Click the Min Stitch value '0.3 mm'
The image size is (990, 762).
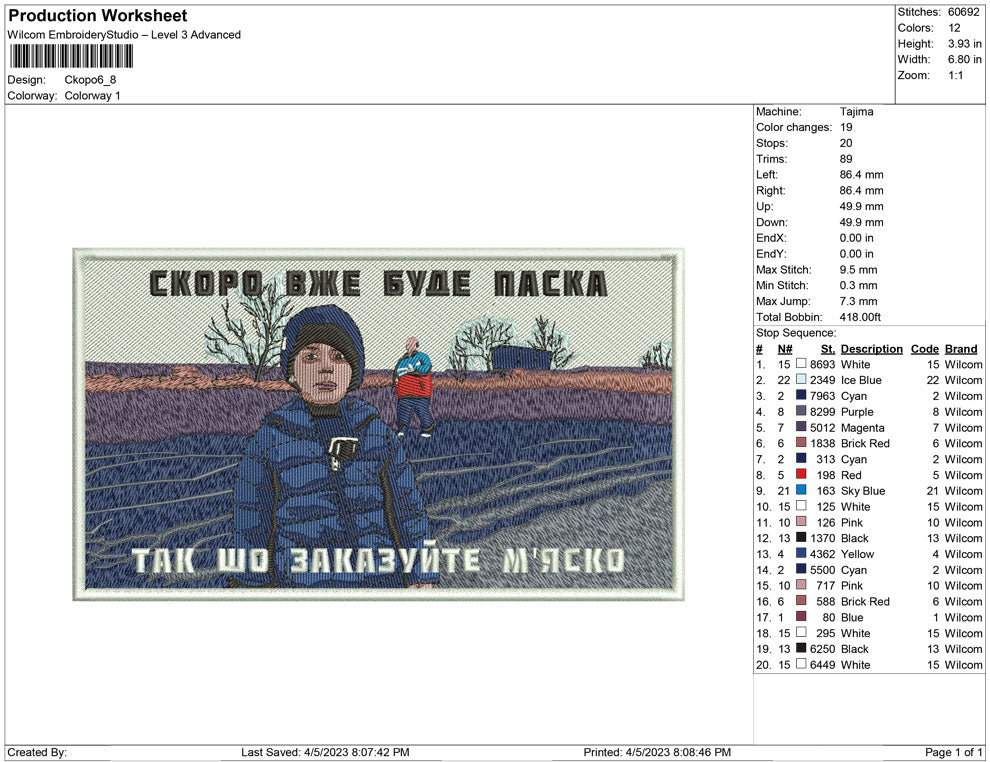click(x=859, y=285)
